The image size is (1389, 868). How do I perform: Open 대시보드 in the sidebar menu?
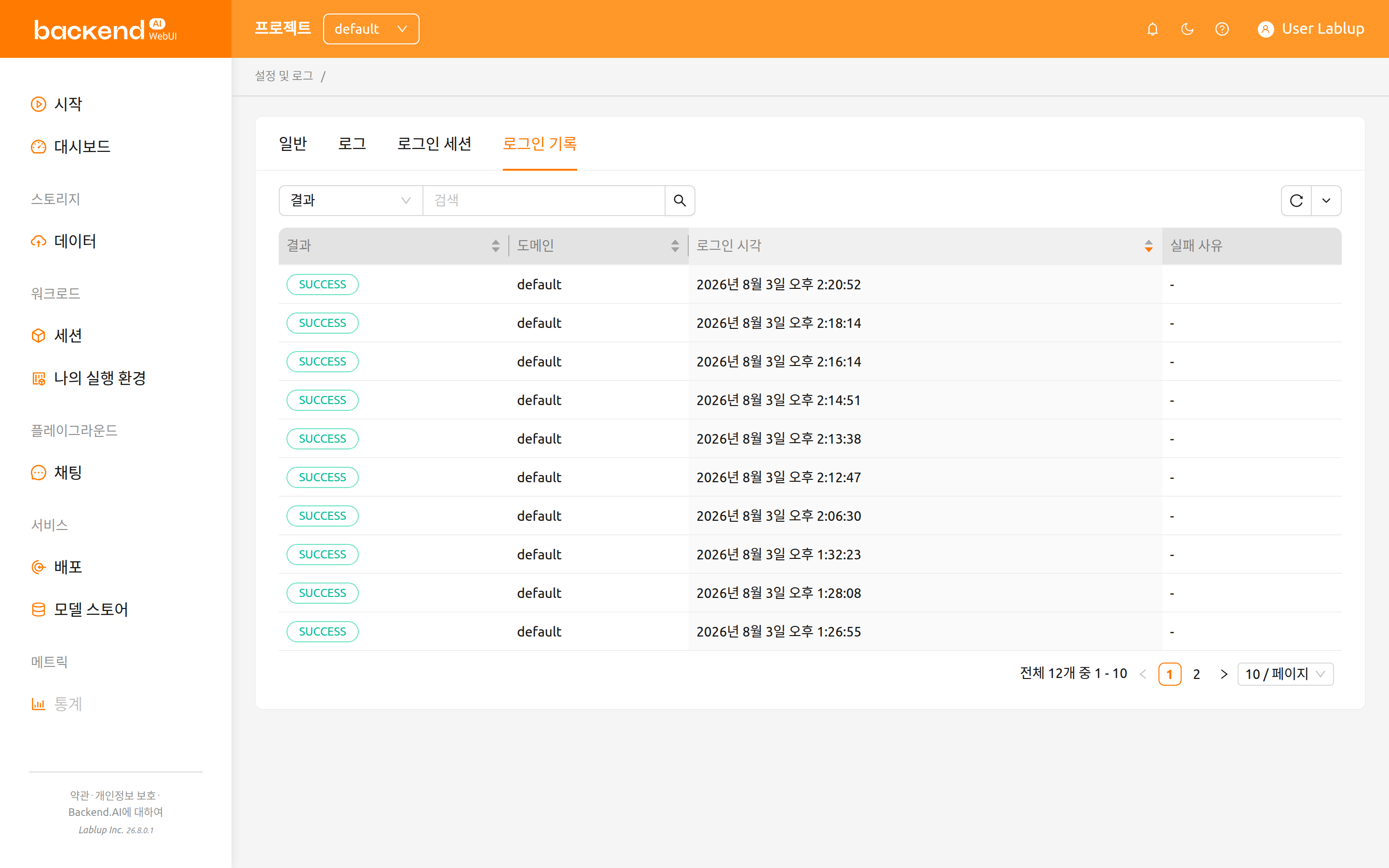tap(82, 147)
